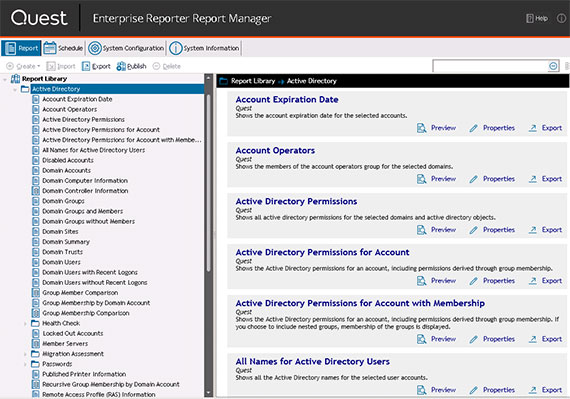Image resolution: width=570 pixels, height=399 pixels.
Task: Expand the Migration Assessment folder
Action: coord(25,354)
